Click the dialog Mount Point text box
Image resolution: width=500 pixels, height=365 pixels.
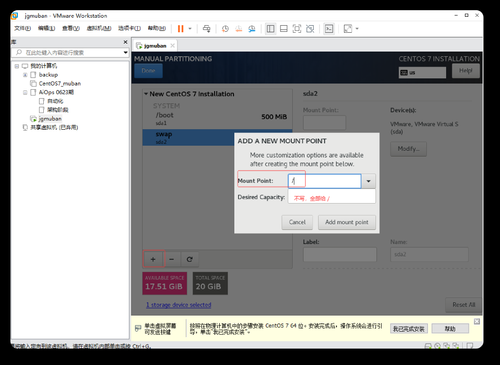tap(325, 181)
